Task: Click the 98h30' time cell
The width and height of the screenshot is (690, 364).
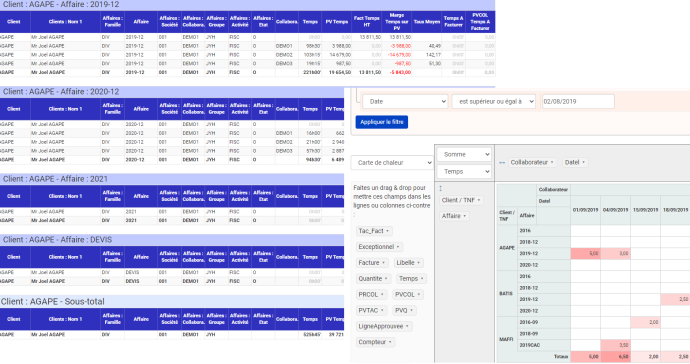Action: [x=314, y=46]
